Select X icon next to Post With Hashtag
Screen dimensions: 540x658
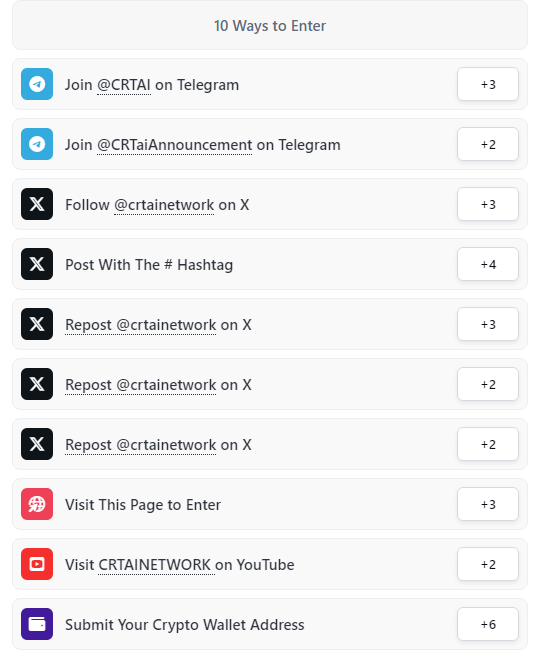coord(37,264)
